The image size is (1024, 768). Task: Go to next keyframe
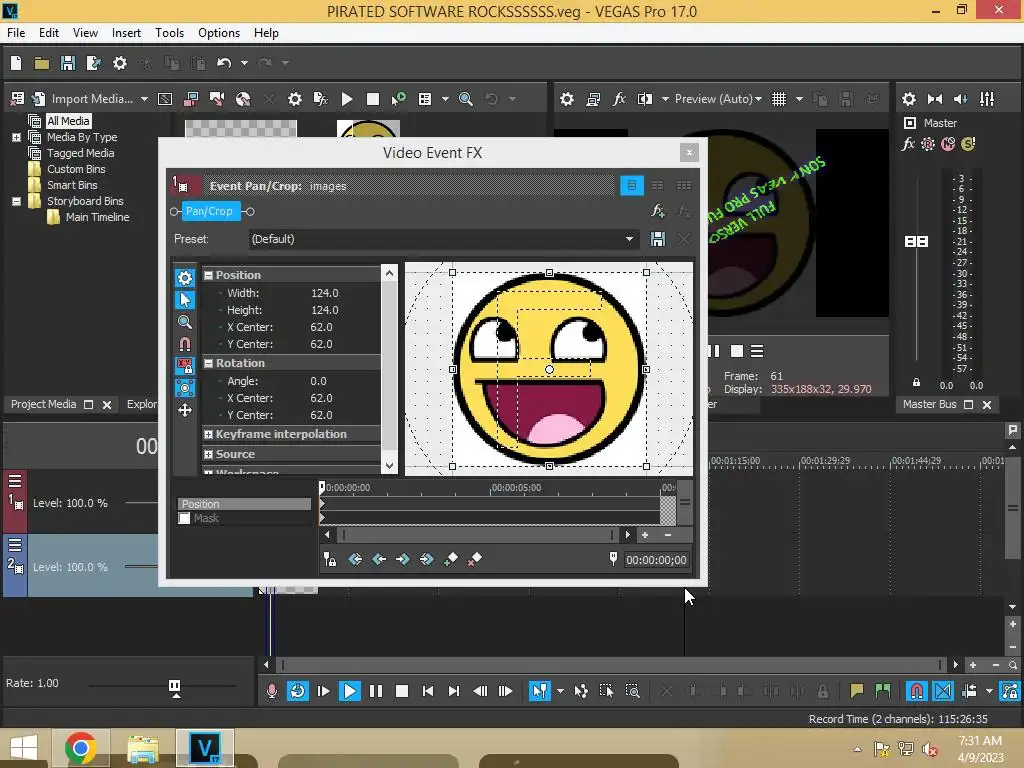(x=403, y=559)
